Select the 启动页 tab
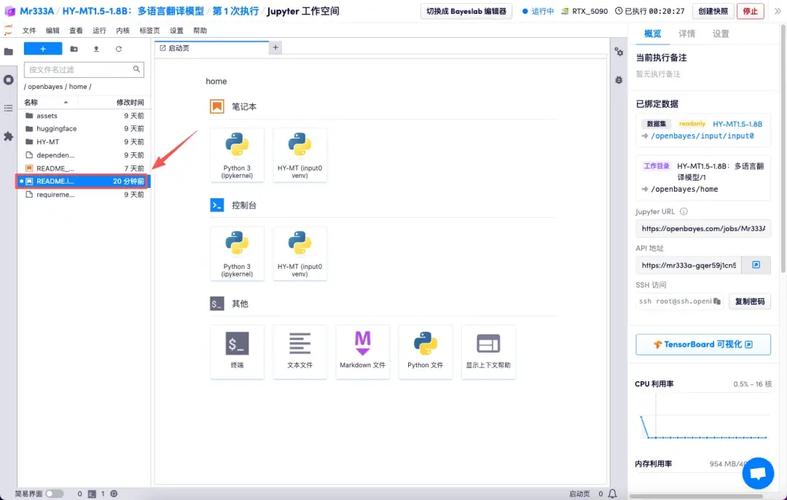This screenshot has height=500, width=787. pos(211,48)
